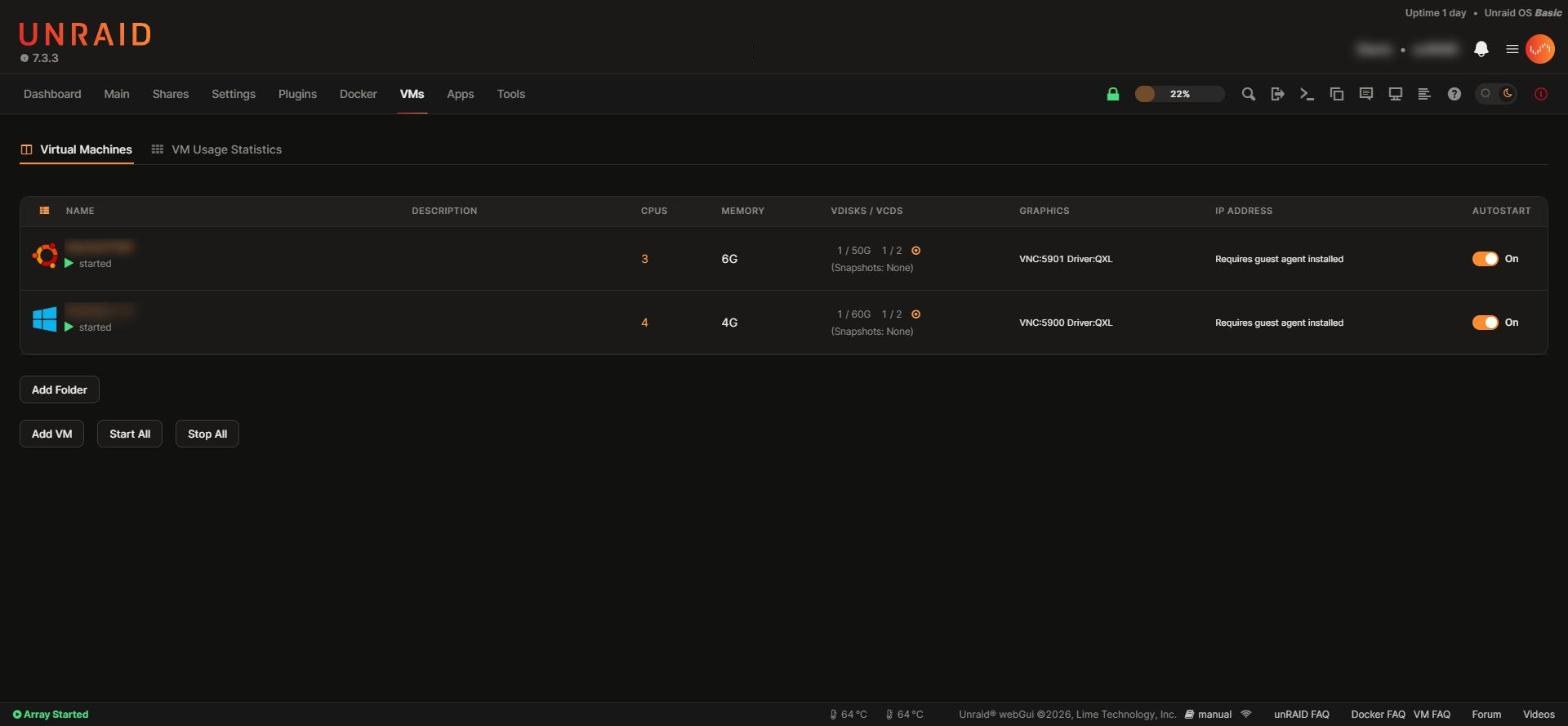Switch the light and dark theme toggle
This screenshot has width=1568, height=726.
1497,94
